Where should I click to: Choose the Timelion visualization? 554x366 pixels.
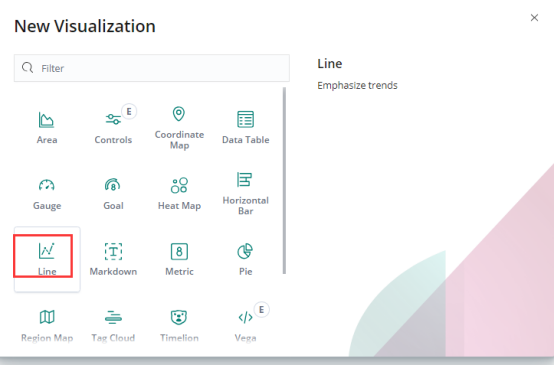[x=179, y=325]
